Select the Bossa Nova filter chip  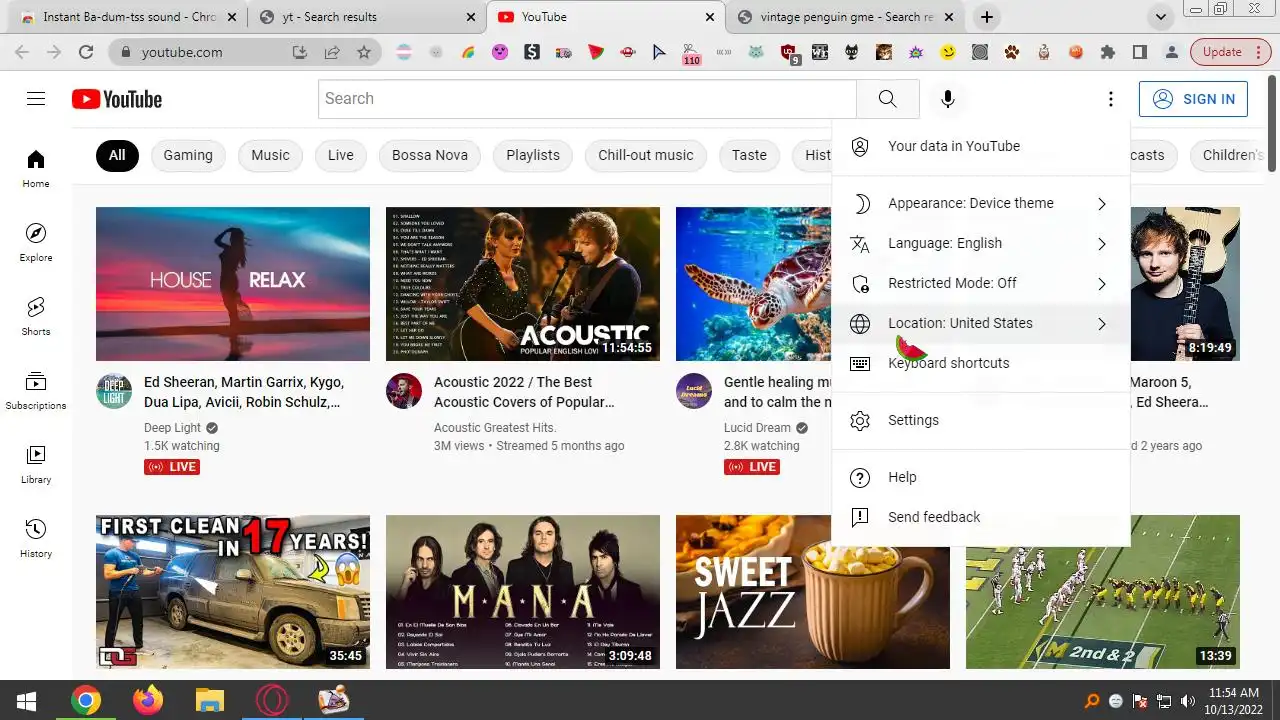(430, 155)
